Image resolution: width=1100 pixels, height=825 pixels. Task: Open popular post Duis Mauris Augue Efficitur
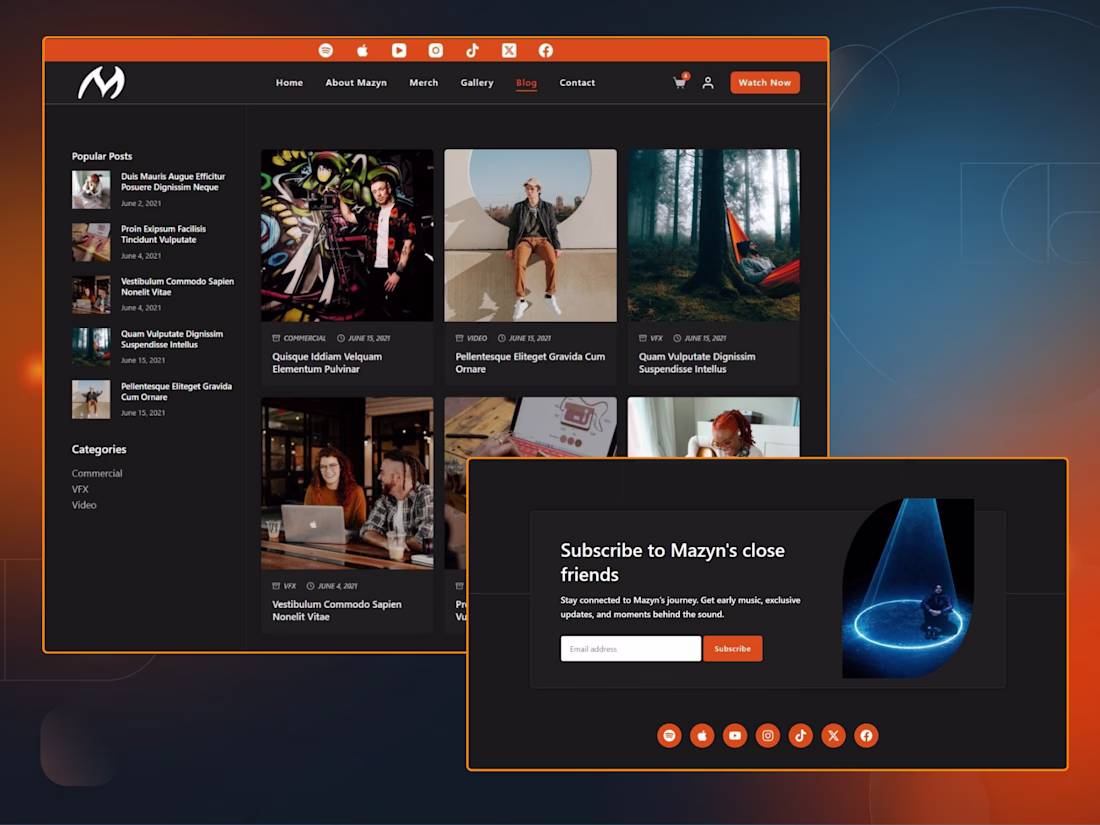click(x=173, y=182)
